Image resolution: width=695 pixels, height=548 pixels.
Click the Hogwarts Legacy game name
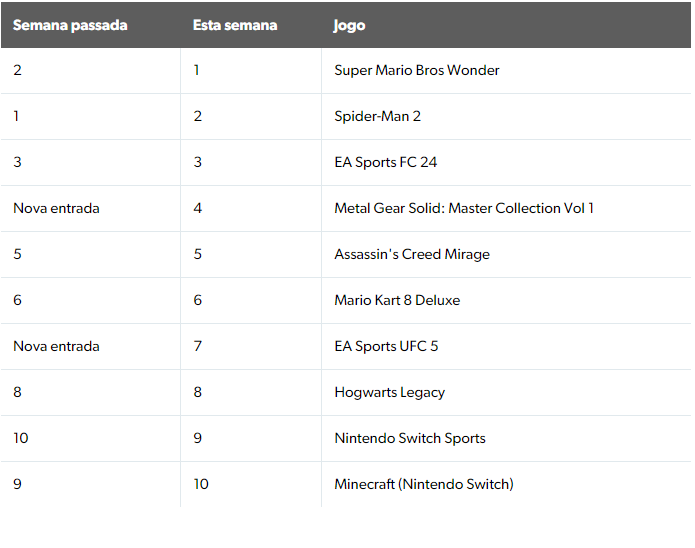coord(389,392)
